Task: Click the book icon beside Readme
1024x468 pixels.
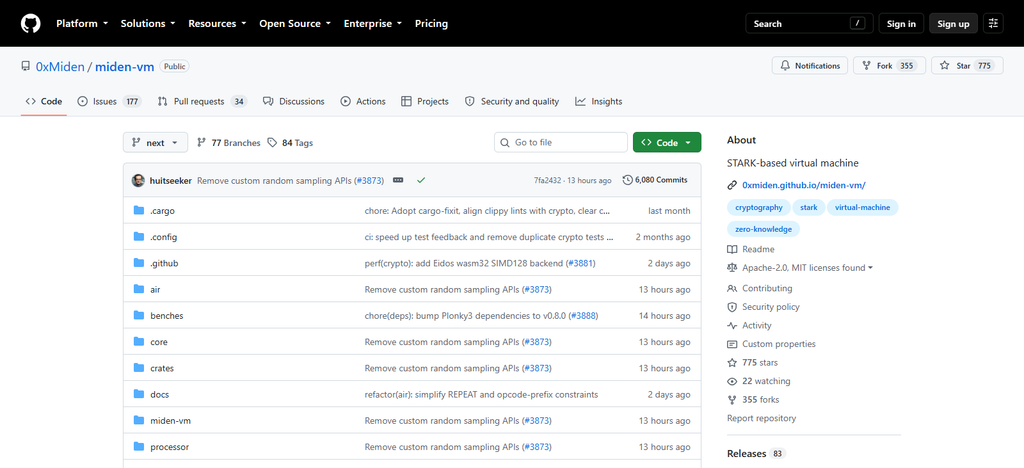Action: (731, 249)
